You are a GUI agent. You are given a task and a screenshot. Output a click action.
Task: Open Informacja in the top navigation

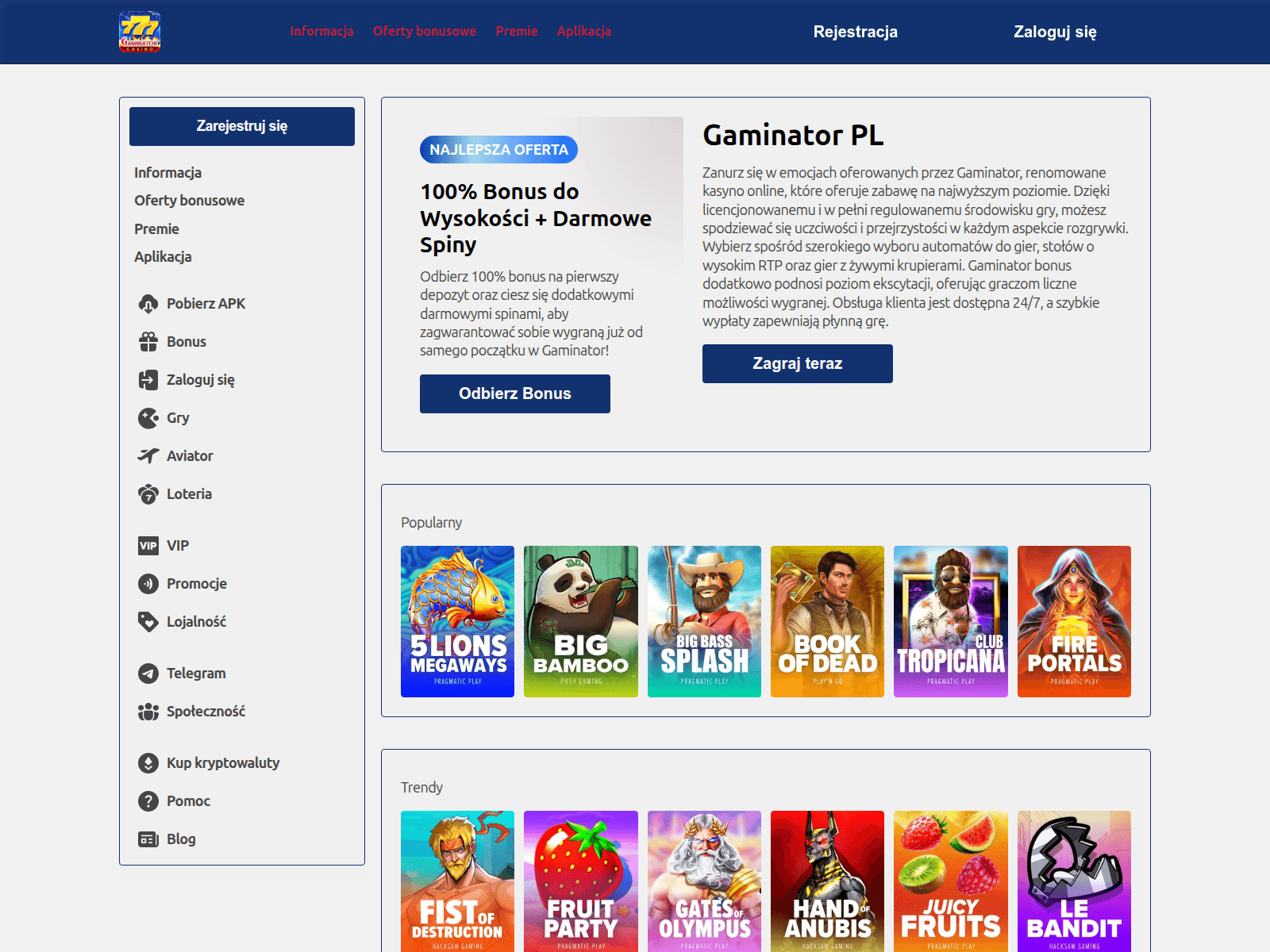tap(321, 31)
